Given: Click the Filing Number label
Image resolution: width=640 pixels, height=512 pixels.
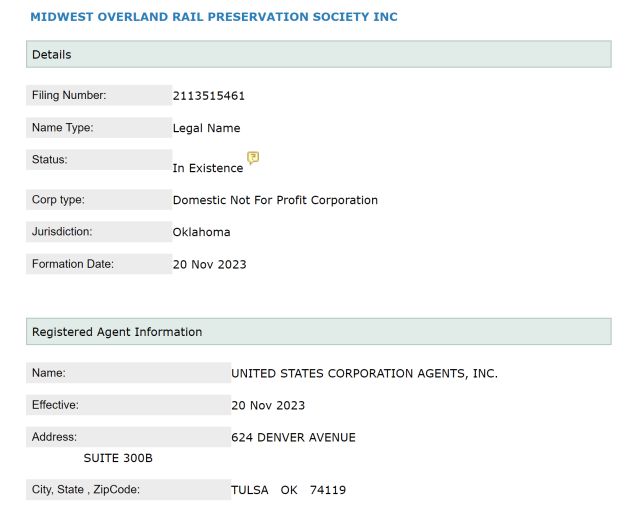Looking at the screenshot, I should (x=69, y=95).
